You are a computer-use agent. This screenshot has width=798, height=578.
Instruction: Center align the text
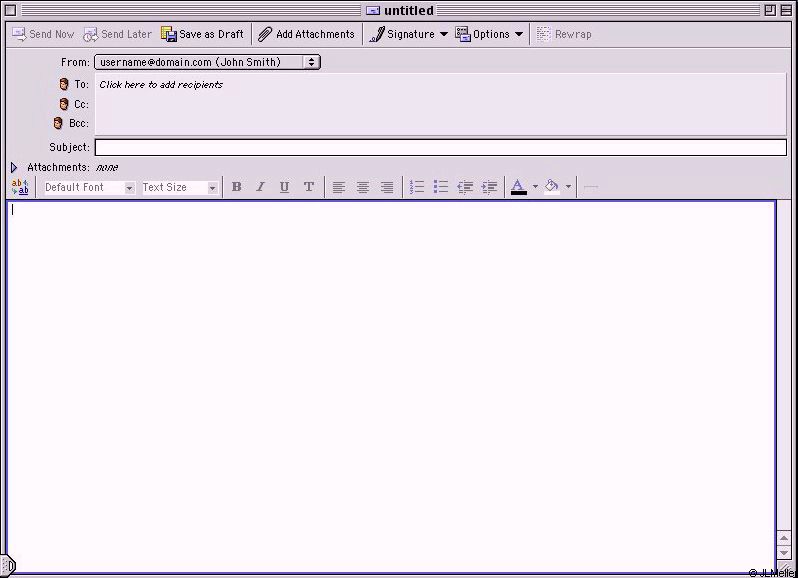tap(363, 187)
